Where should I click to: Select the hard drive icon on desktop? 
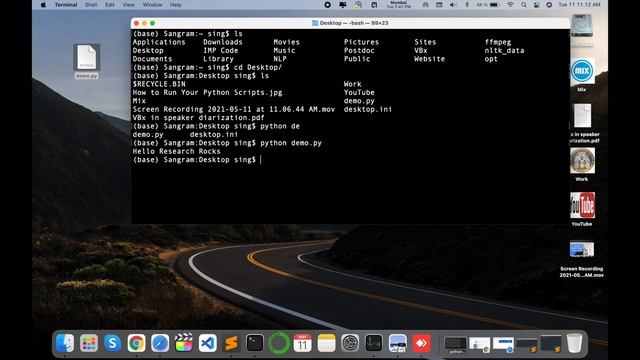click(582, 26)
